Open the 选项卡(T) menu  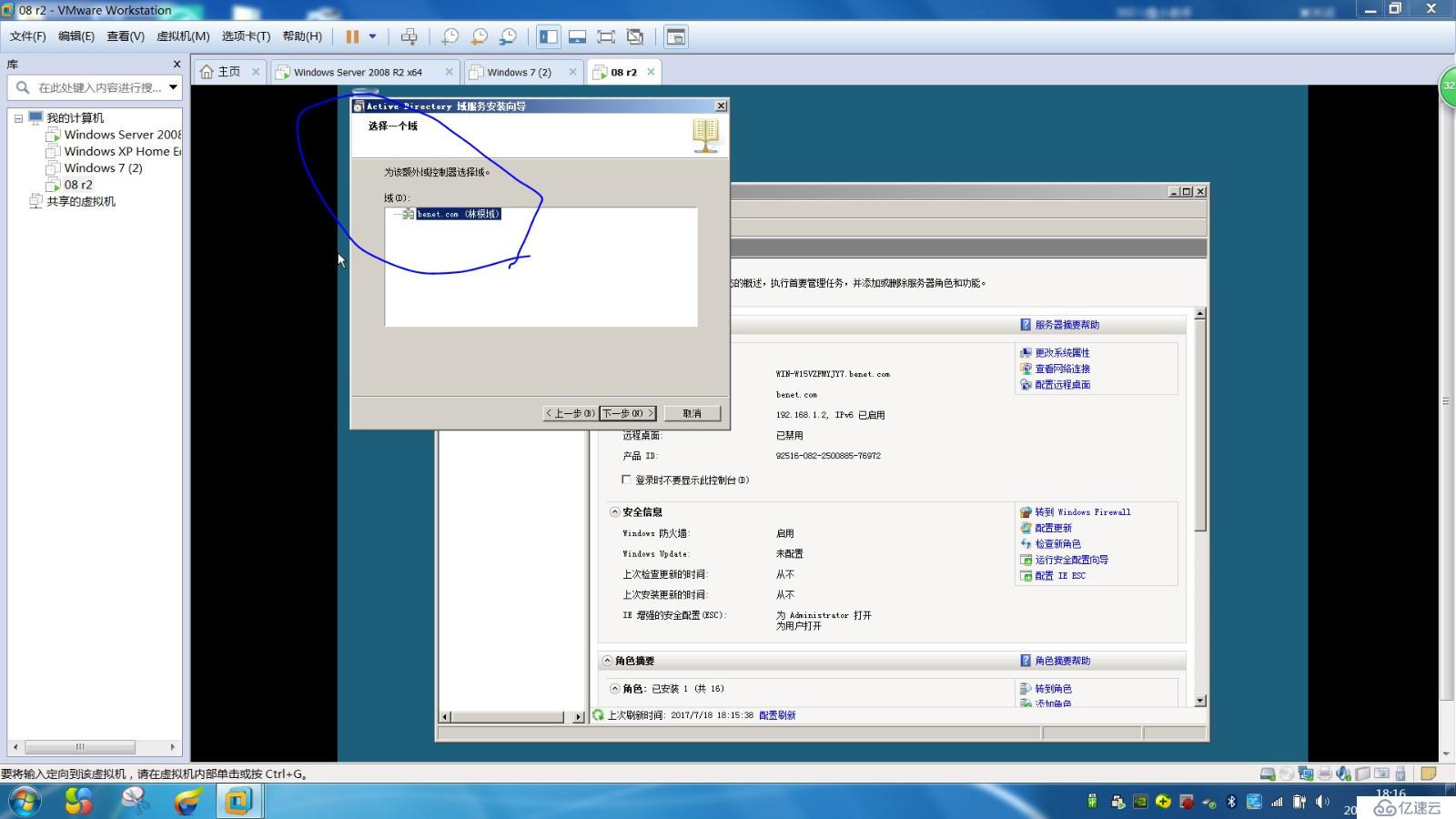click(x=246, y=36)
